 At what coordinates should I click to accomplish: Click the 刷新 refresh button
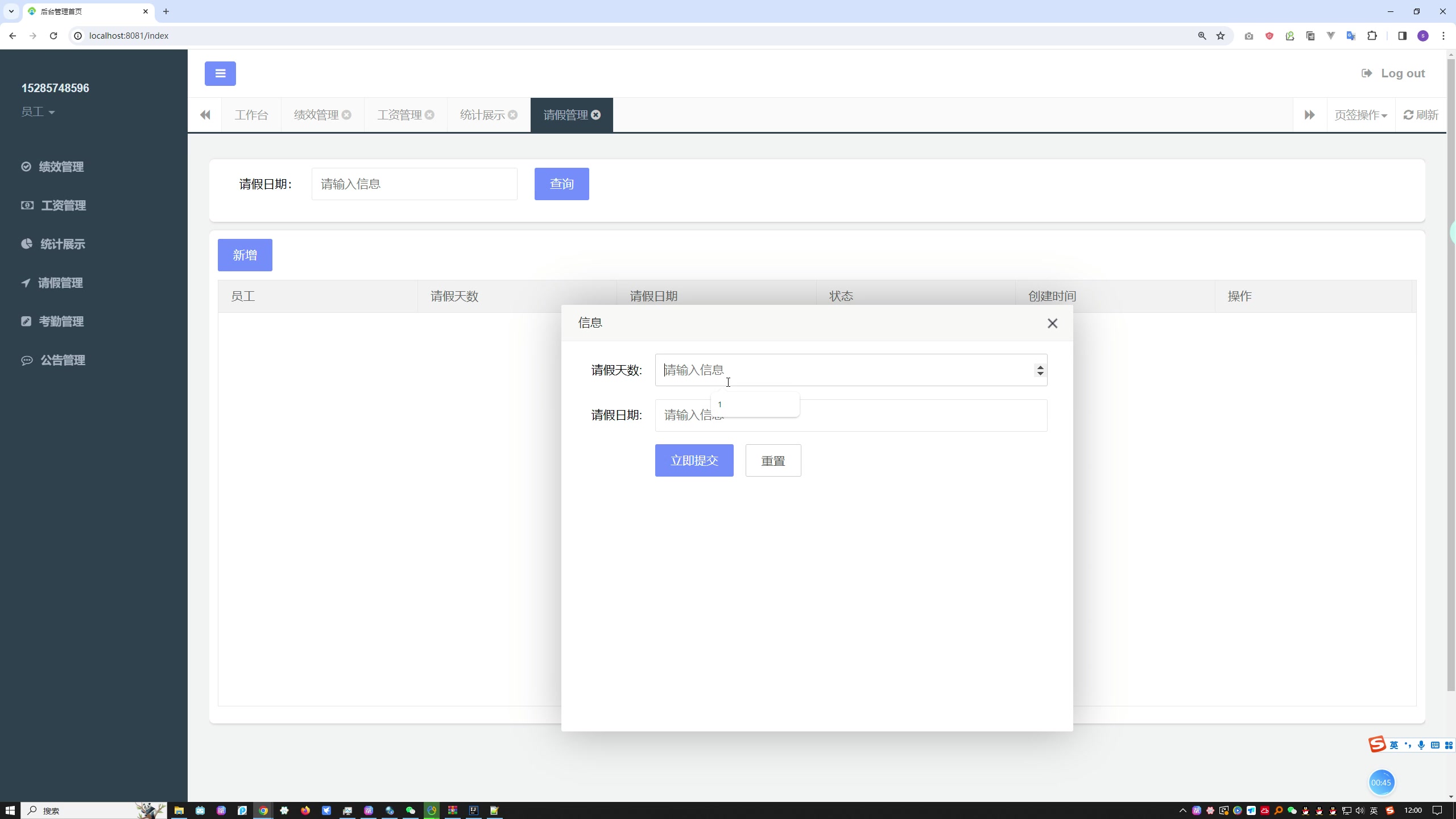1421,115
